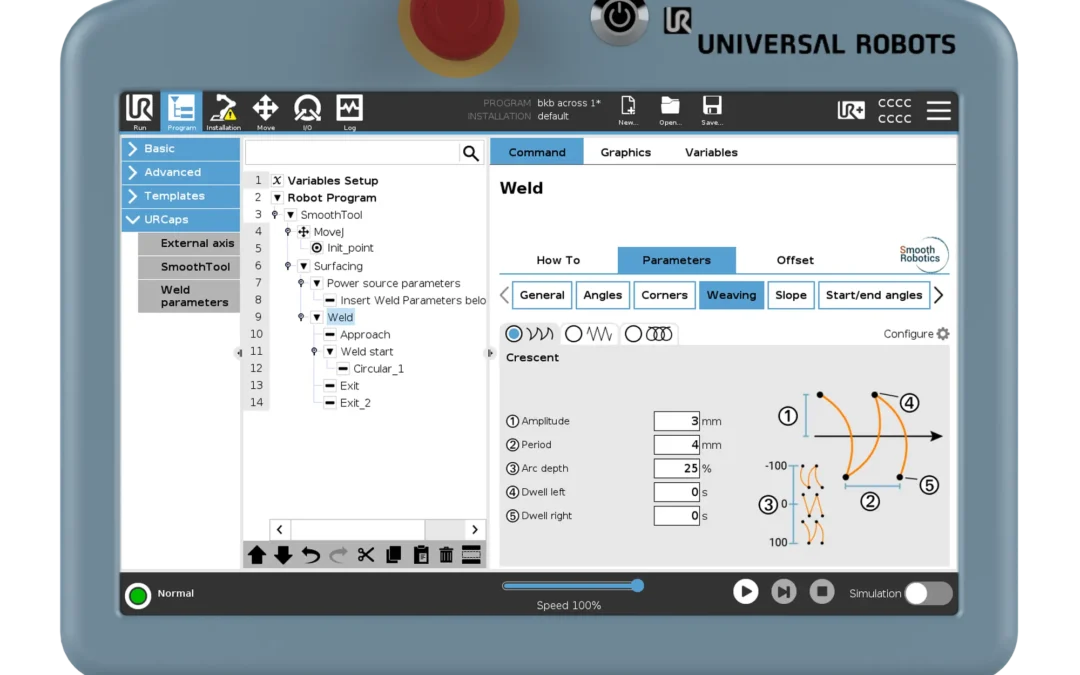Click the speed slider handle
The height and width of the screenshot is (675, 1080).
tap(637, 585)
